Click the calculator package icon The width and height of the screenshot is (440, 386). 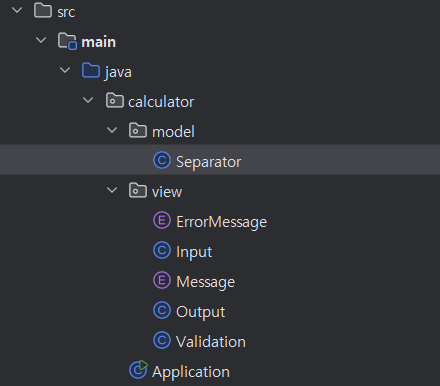pyautogui.click(x=115, y=100)
